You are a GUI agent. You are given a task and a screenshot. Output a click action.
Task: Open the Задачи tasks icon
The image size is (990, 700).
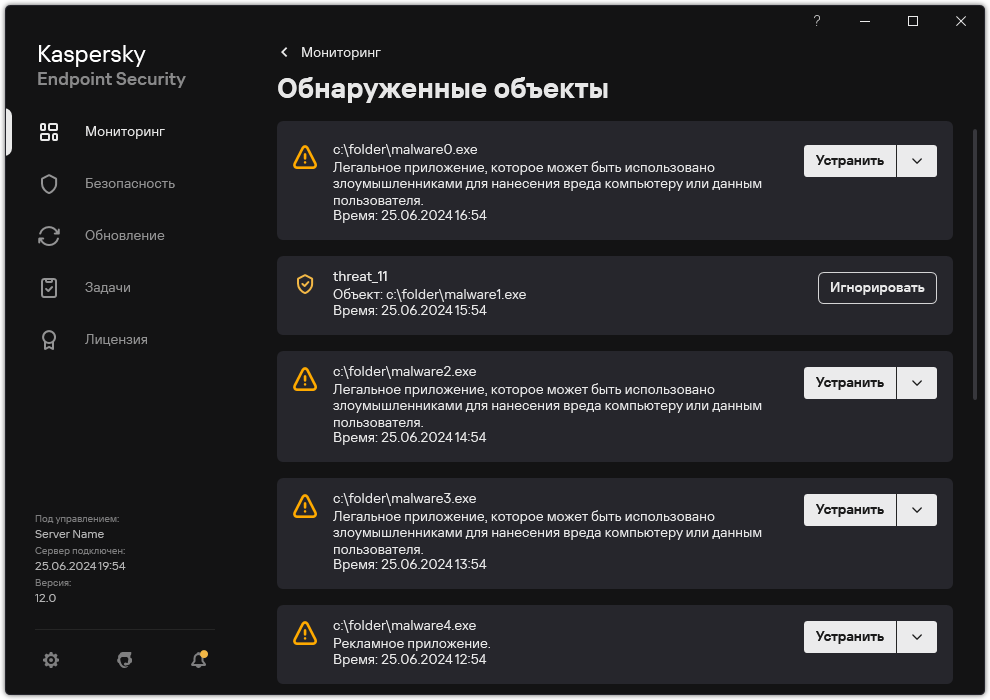click(49, 287)
